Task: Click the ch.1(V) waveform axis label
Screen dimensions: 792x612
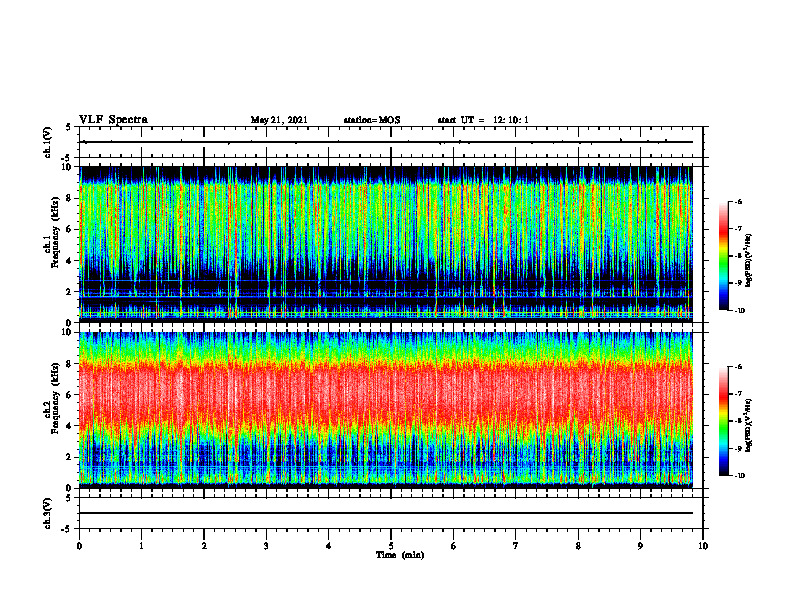Action: click(x=48, y=142)
